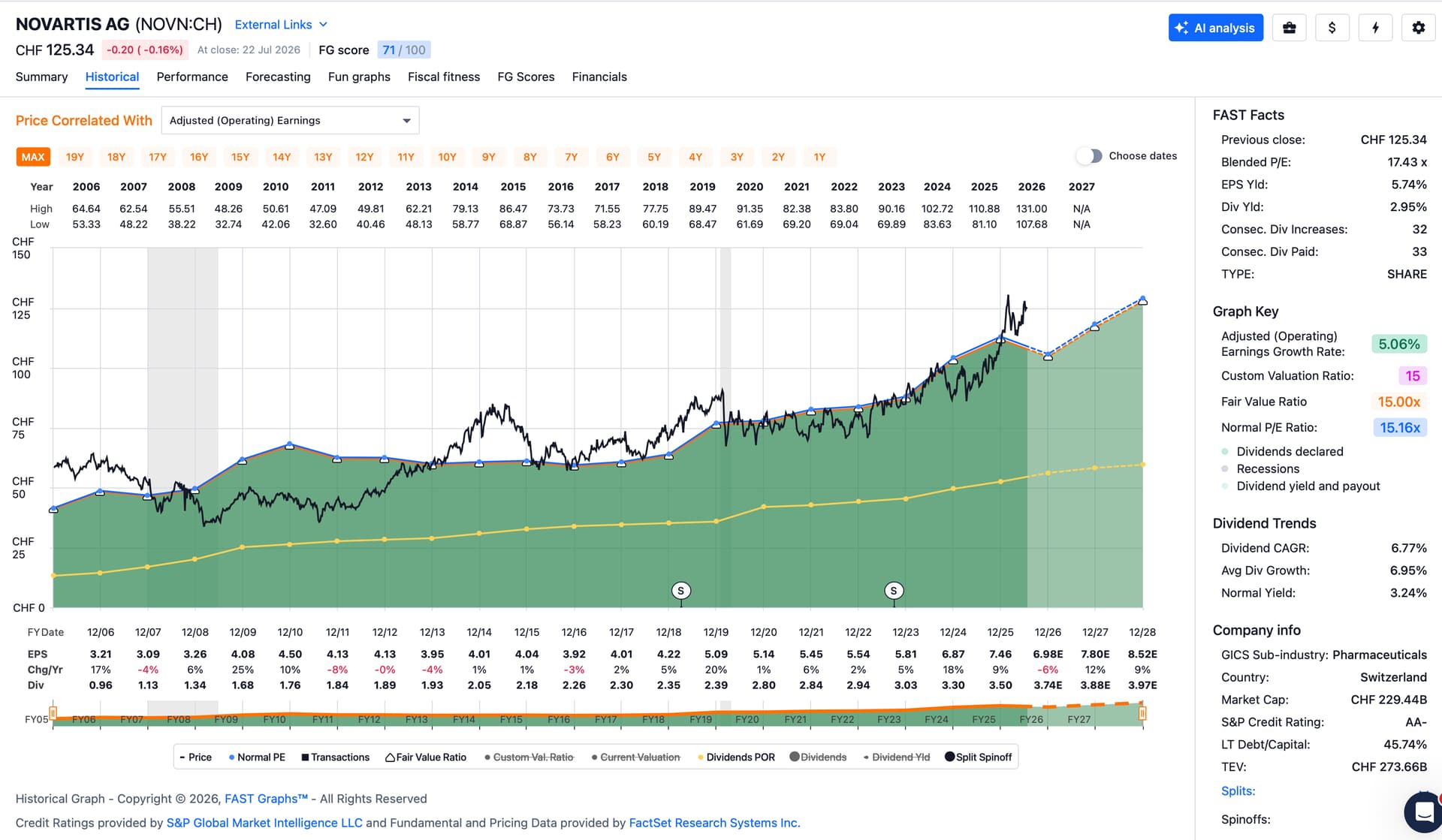The height and width of the screenshot is (840, 1442).
Task: Click the Blended P/E value 17.43 x
Action: pos(1407,162)
